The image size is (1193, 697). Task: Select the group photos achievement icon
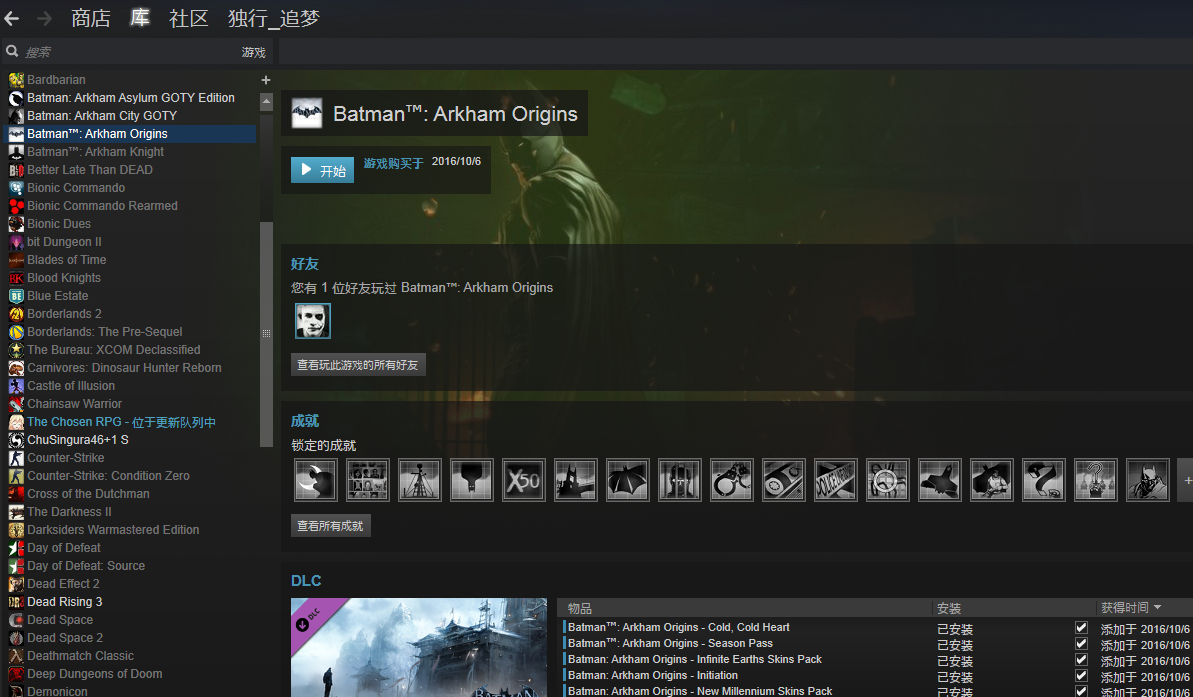tap(367, 480)
